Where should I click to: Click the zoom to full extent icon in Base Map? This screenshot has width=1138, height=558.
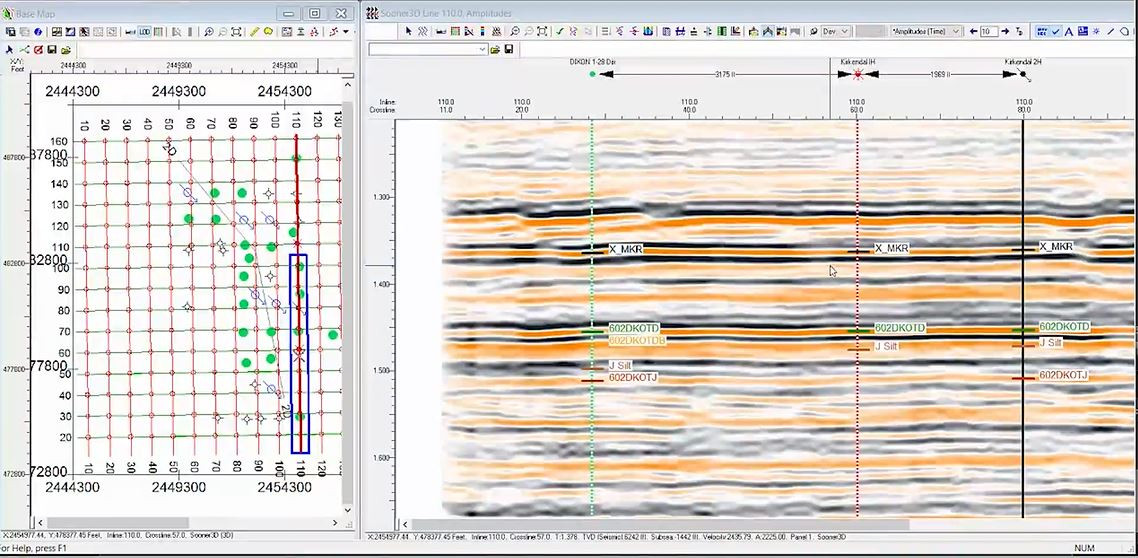click(236, 32)
